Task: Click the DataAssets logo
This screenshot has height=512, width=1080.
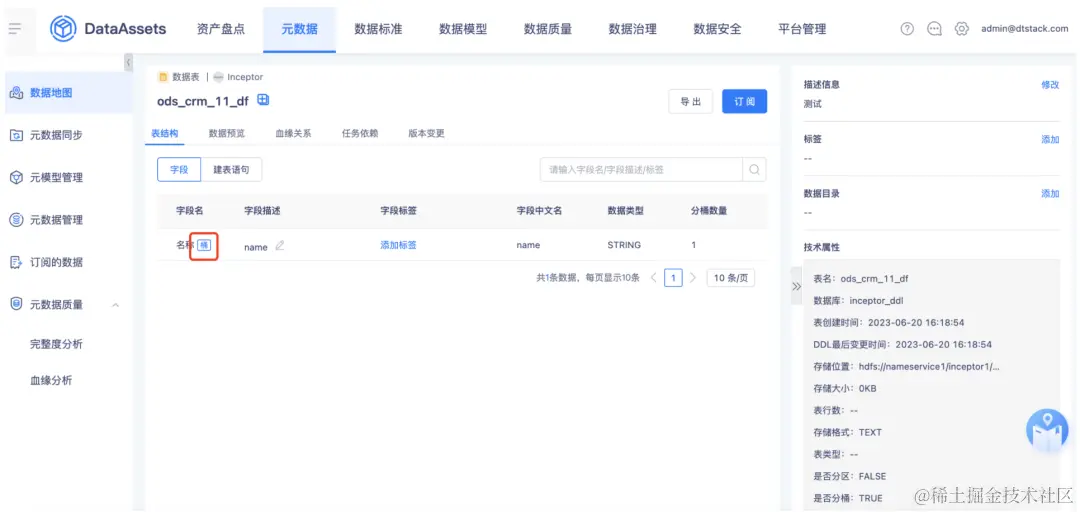Action: 108,29
